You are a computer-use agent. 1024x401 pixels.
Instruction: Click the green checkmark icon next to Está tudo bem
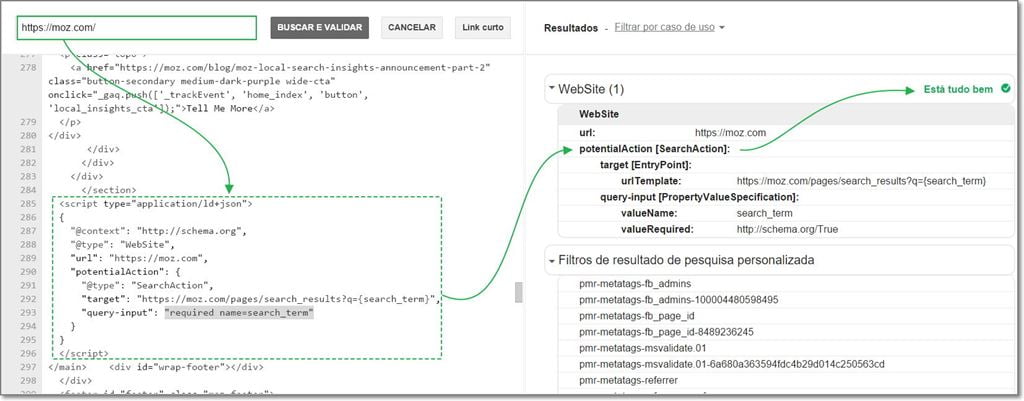(x=1005, y=89)
